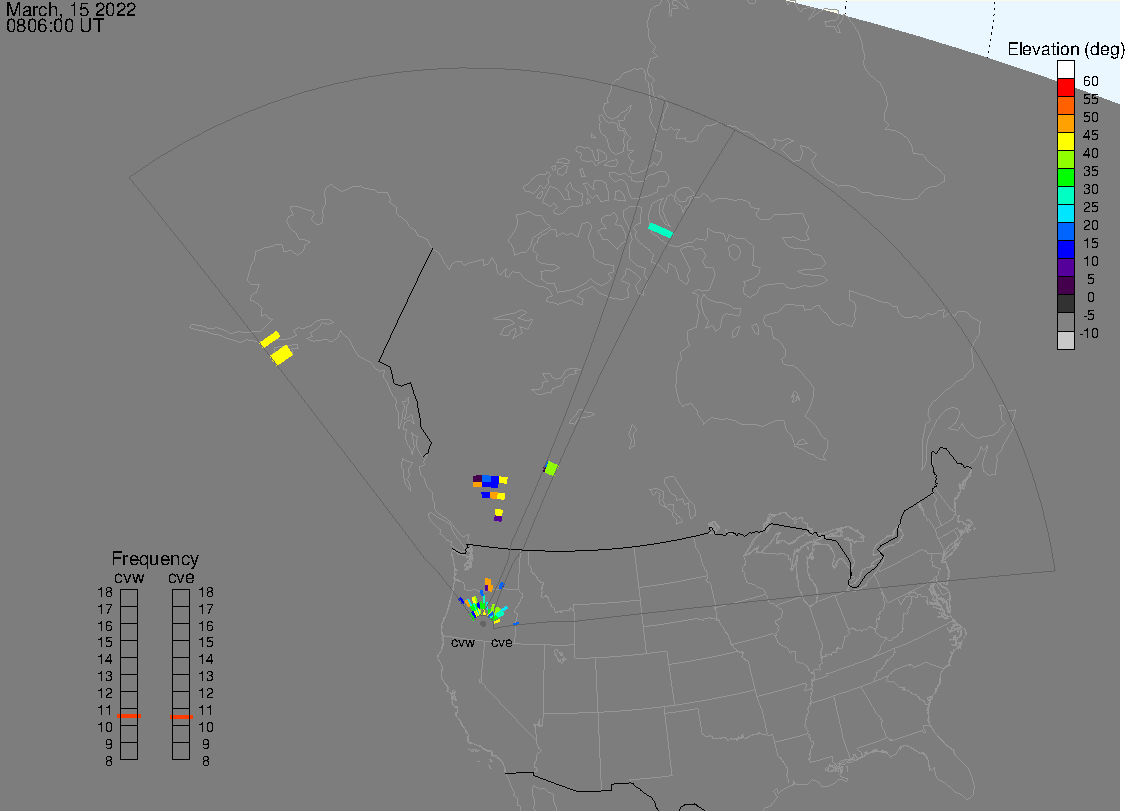Image resolution: width=1125 pixels, height=811 pixels.
Task: Click the smaller upper yellow echo over Alaska
Action: click(270, 339)
